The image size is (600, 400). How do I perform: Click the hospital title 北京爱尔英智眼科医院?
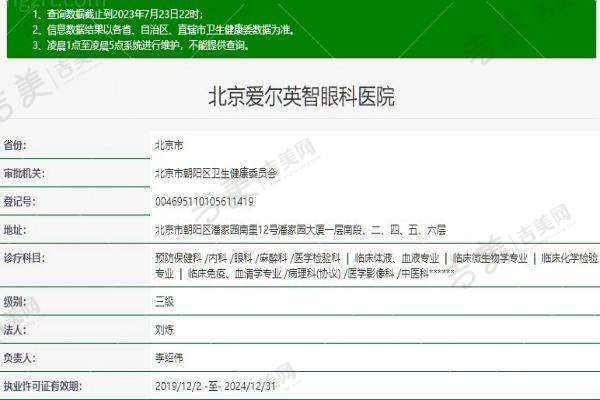click(300, 97)
